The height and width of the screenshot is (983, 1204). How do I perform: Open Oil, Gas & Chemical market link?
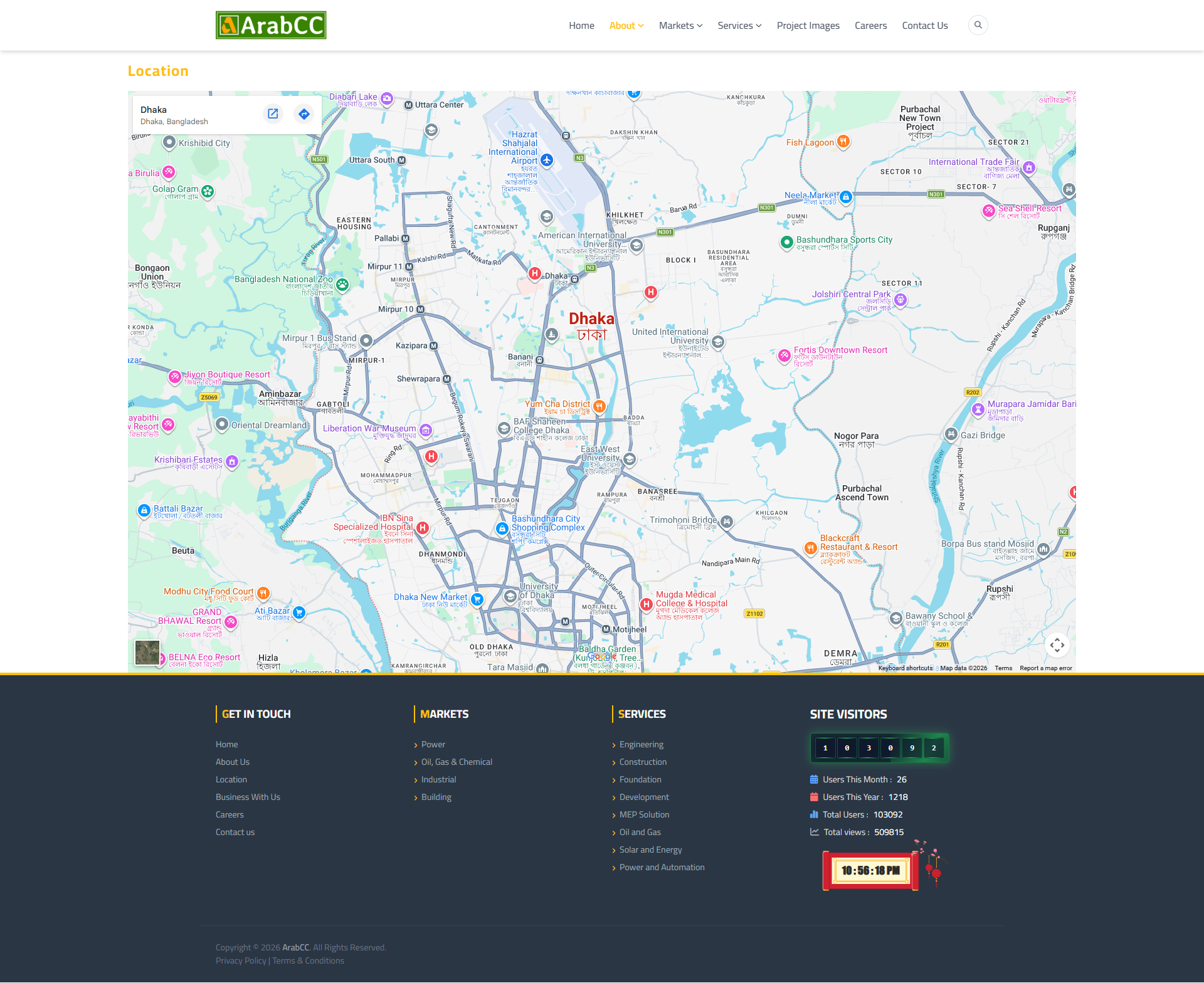pos(457,762)
